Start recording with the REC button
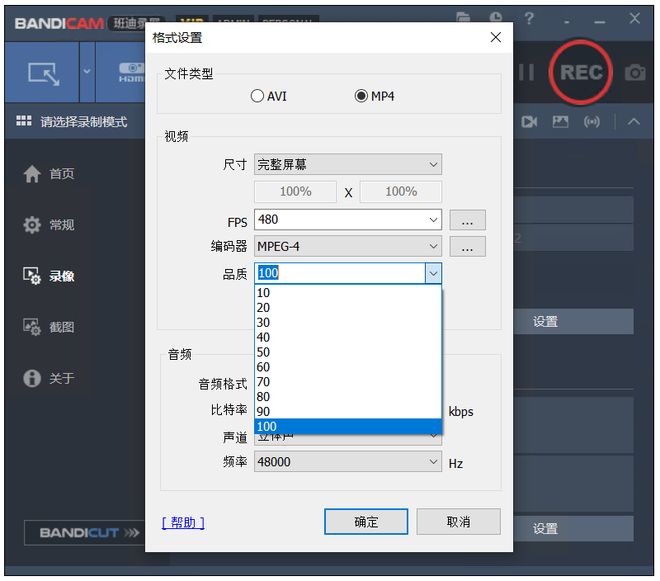The image size is (660, 581). pyautogui.click(x=581, y=72)
